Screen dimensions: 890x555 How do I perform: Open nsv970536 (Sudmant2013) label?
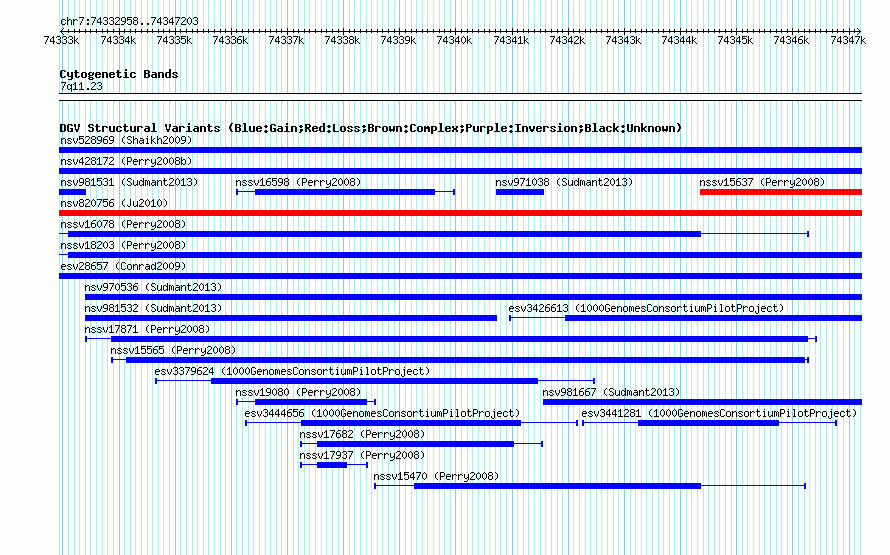coord(153,287)
